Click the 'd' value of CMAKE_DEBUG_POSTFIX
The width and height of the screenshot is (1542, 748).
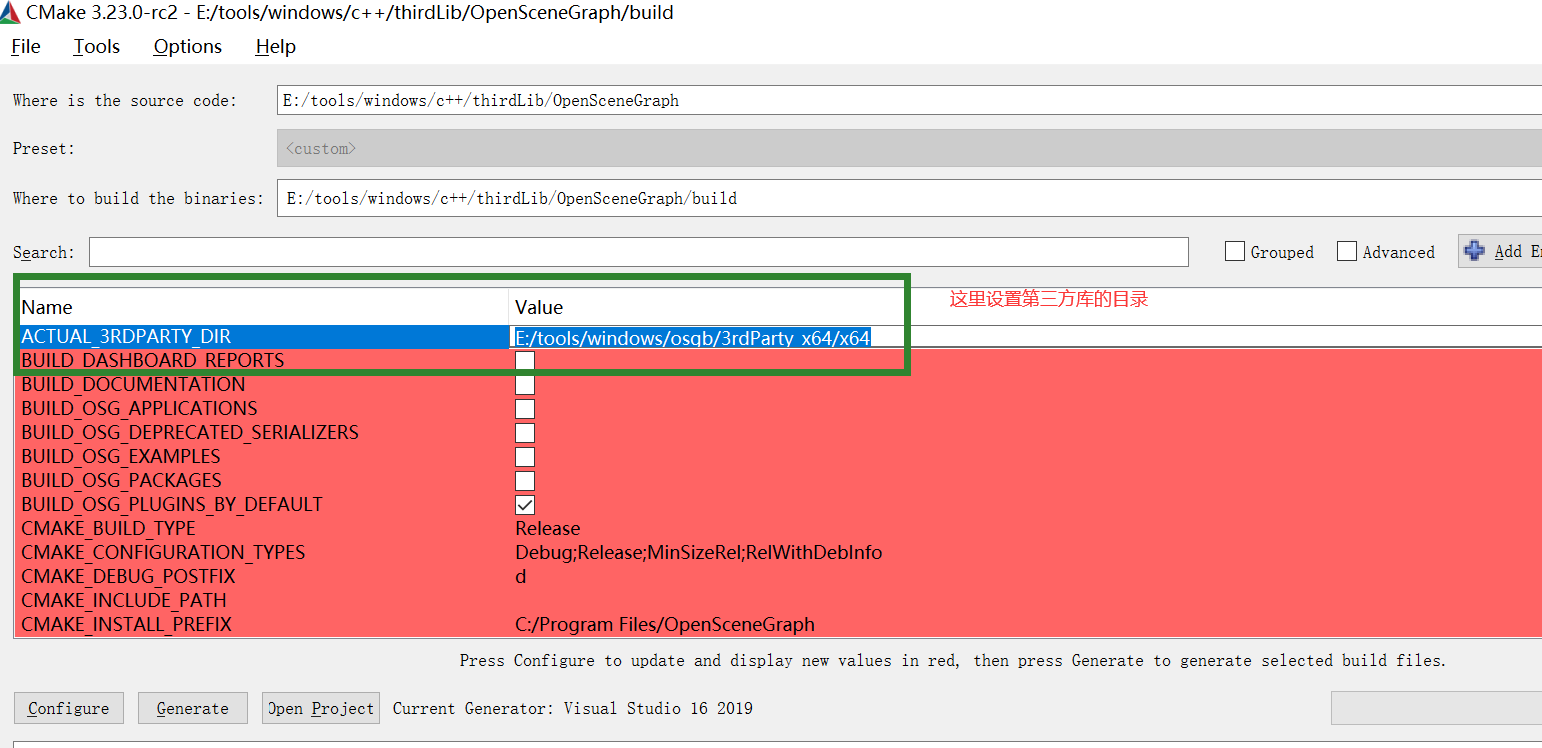521,577
